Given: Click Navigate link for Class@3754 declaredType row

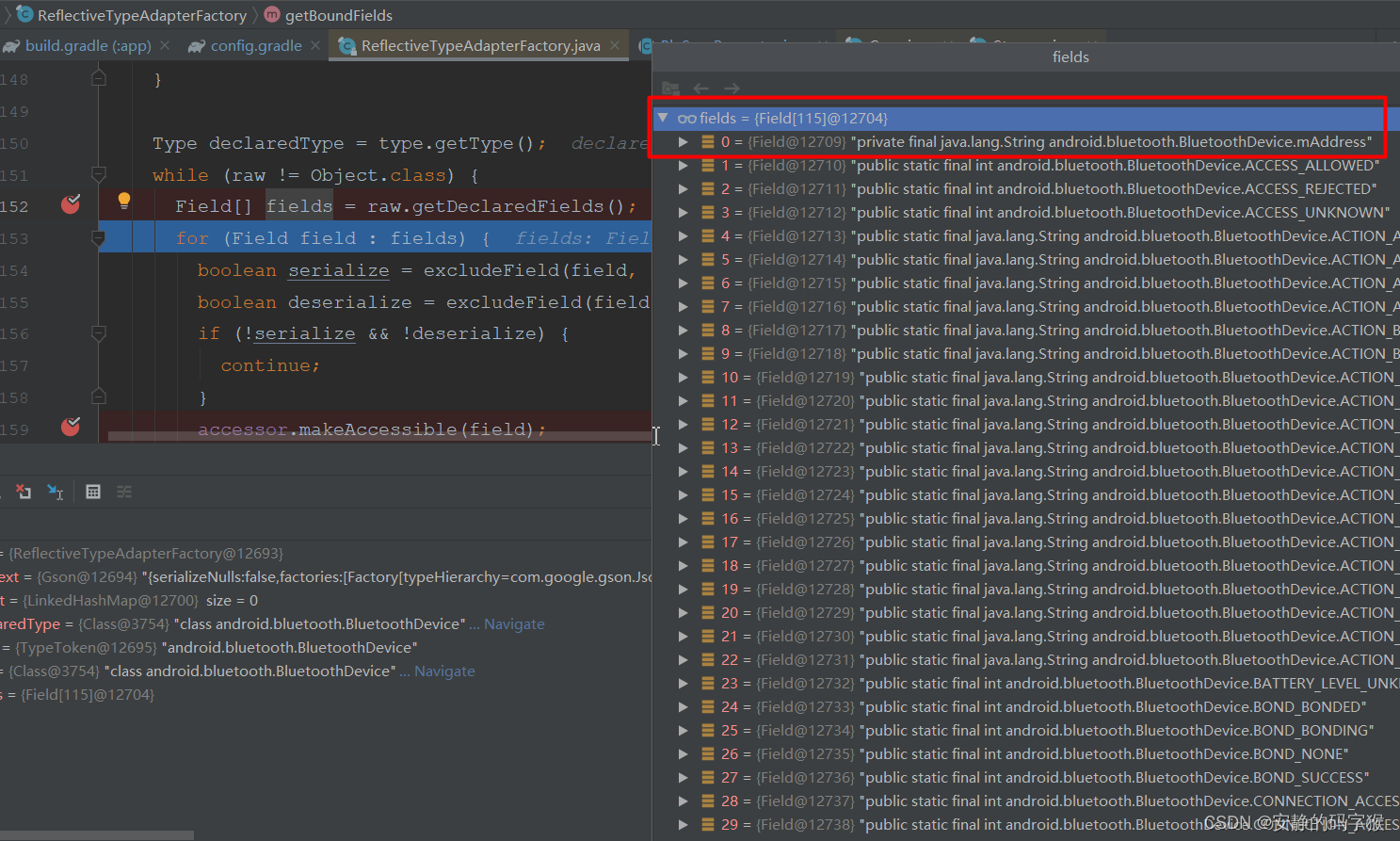Looking at the screenshot, I should (514, 623).
